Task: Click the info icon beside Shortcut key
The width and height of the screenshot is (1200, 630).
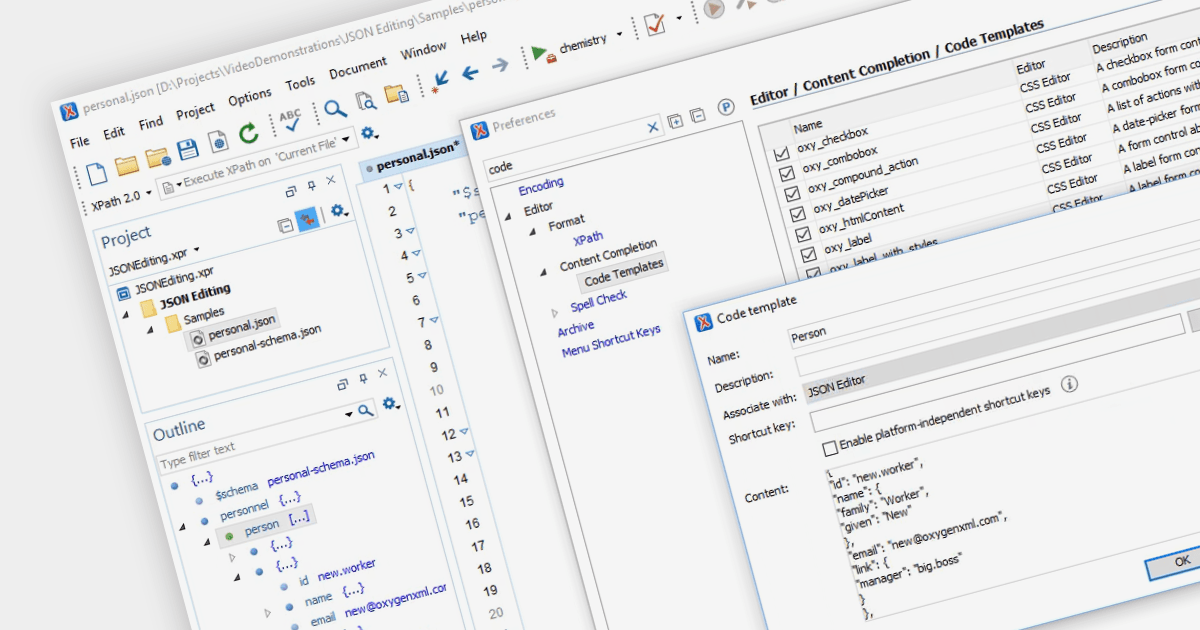Action: 1069,384
